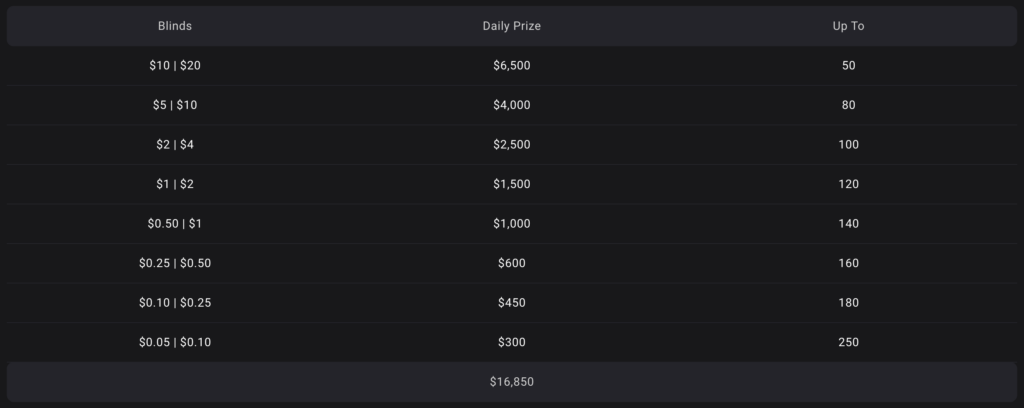Click the $16,850 total footer
The width and height of the screenshot is (1024, 408).
tap(511, 382)
